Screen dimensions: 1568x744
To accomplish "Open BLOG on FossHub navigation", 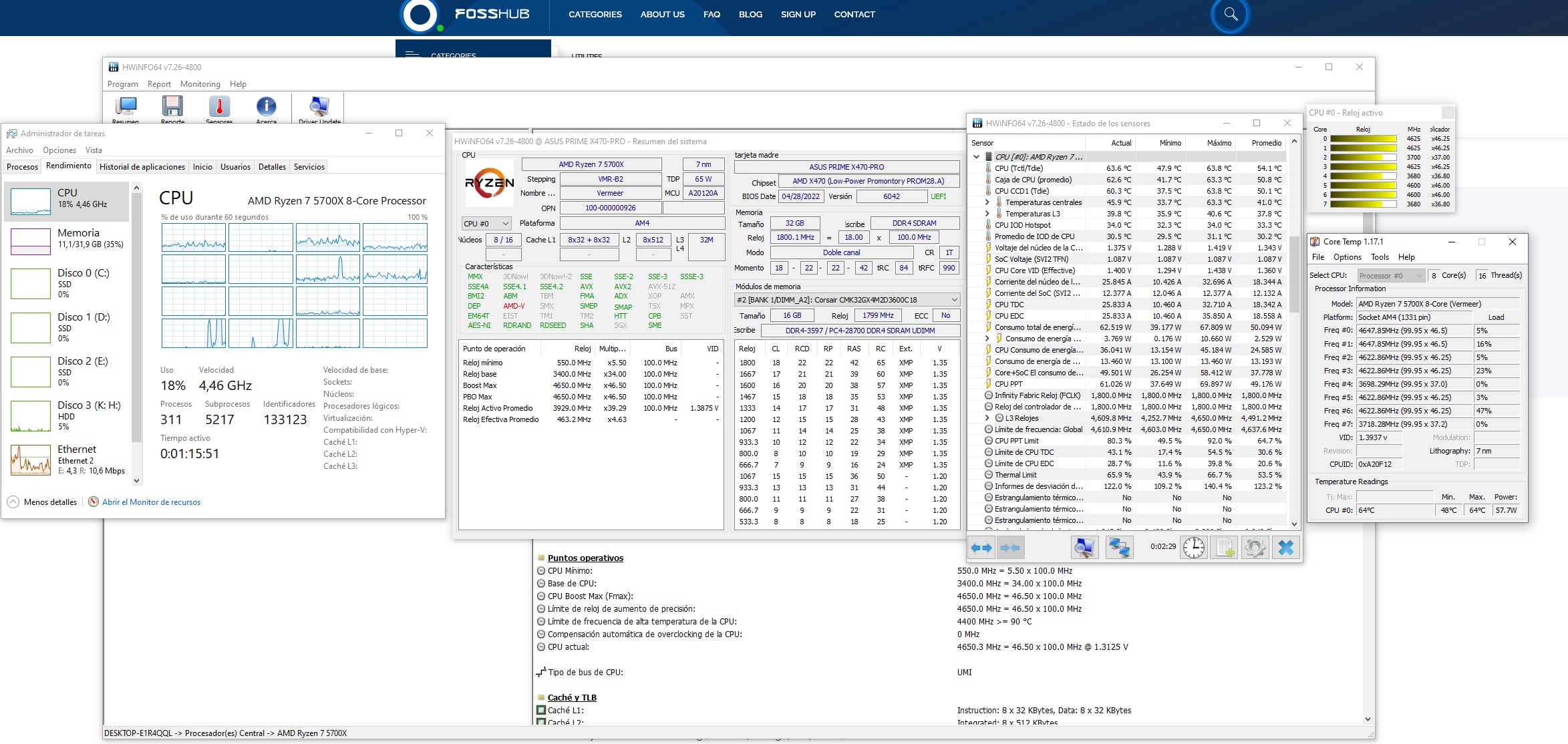I will 750,14.
